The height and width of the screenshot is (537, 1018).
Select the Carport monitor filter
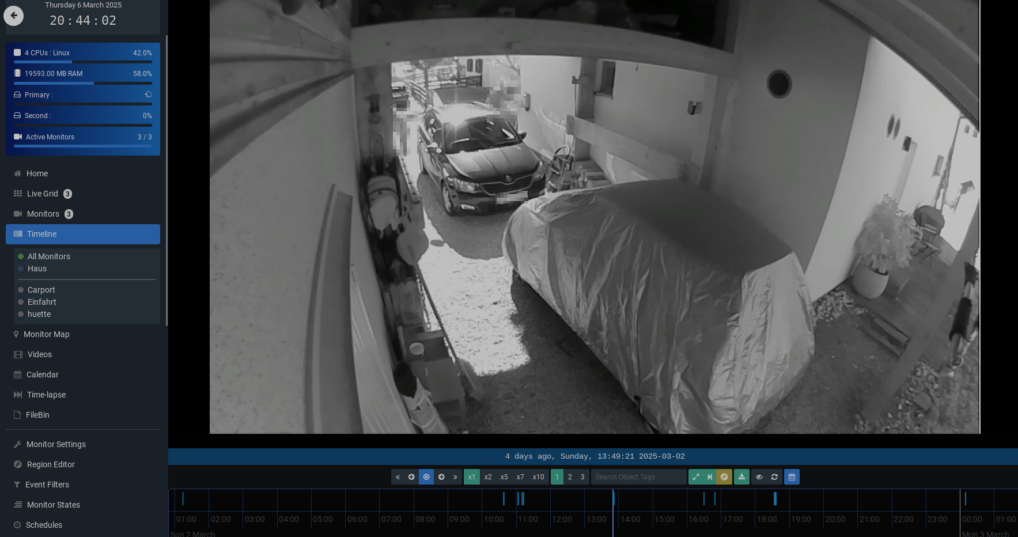tap(41, 290)
